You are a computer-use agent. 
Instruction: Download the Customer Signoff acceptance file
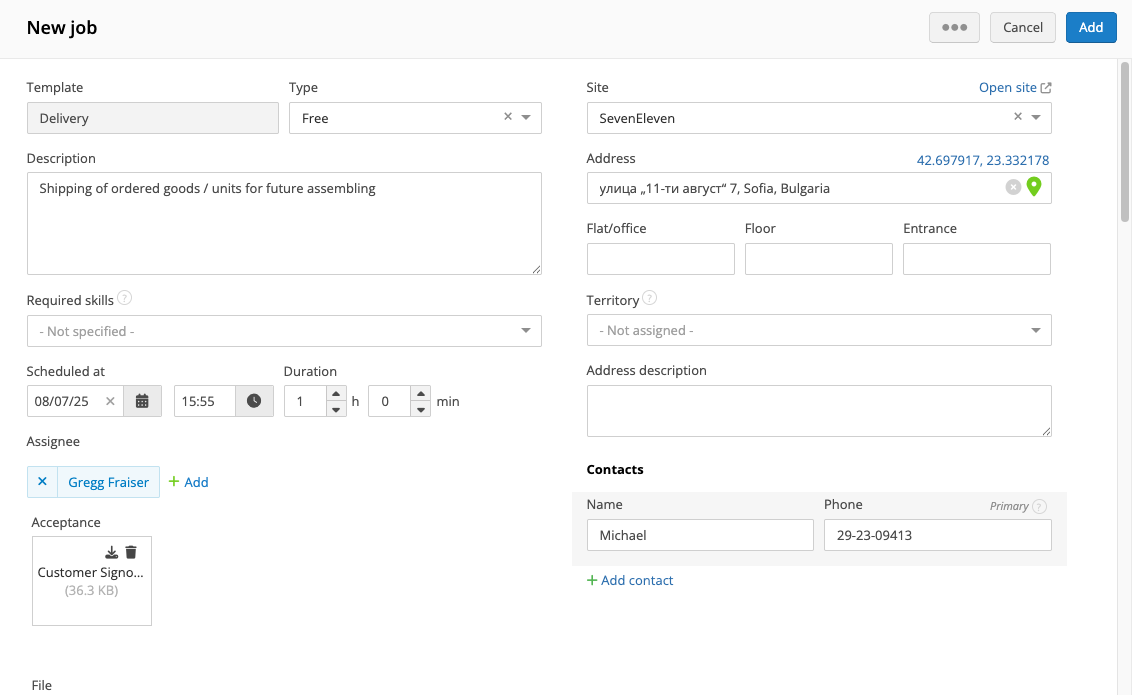[112, 552]
